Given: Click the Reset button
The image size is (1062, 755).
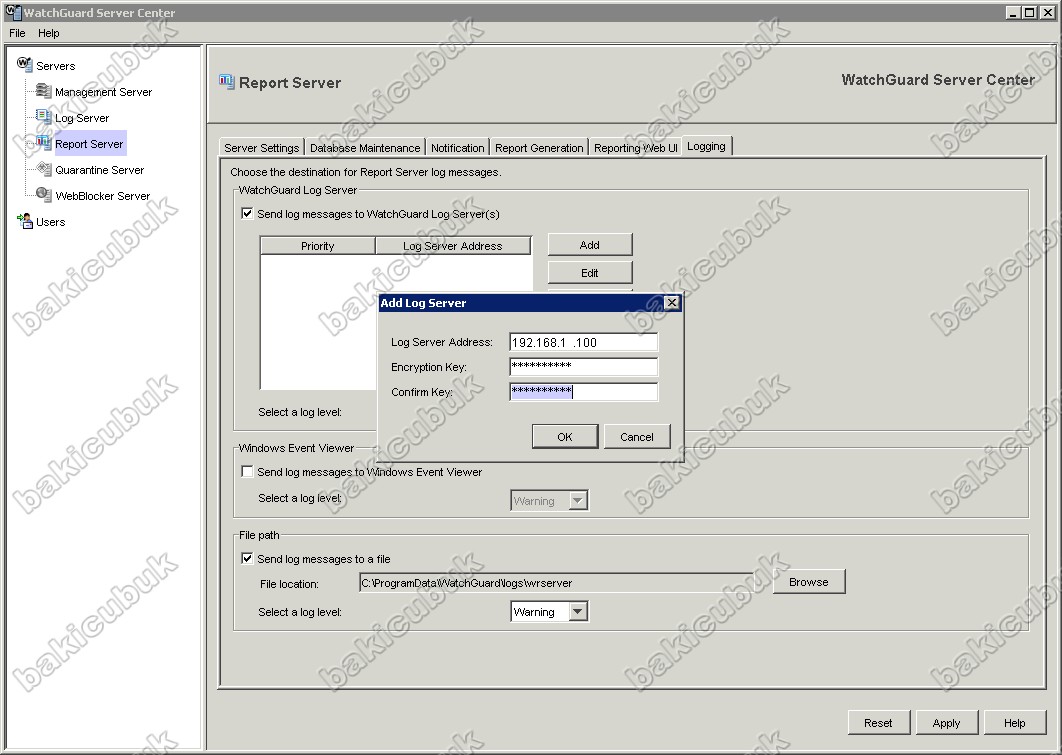Looking at the screenshot, I should click(878, 722).
